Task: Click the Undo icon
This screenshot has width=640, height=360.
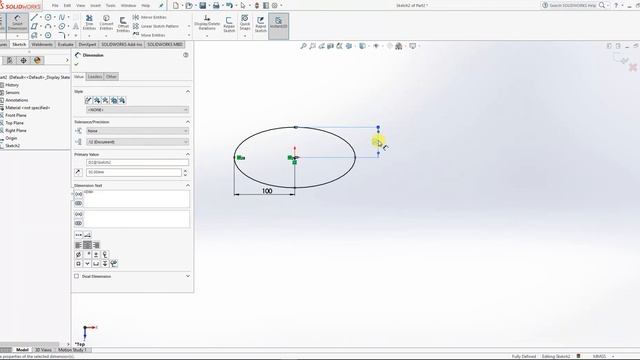Action: (229, 5)
